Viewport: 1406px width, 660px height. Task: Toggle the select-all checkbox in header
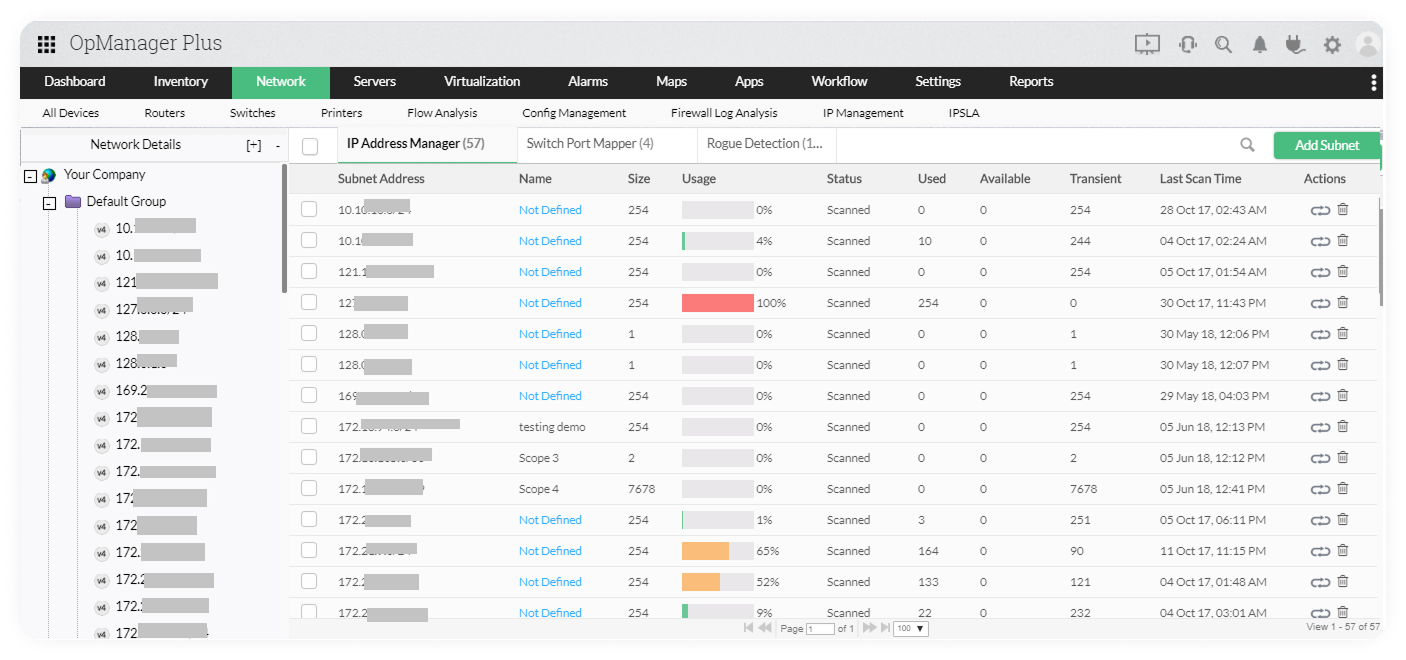pos(310,146)
